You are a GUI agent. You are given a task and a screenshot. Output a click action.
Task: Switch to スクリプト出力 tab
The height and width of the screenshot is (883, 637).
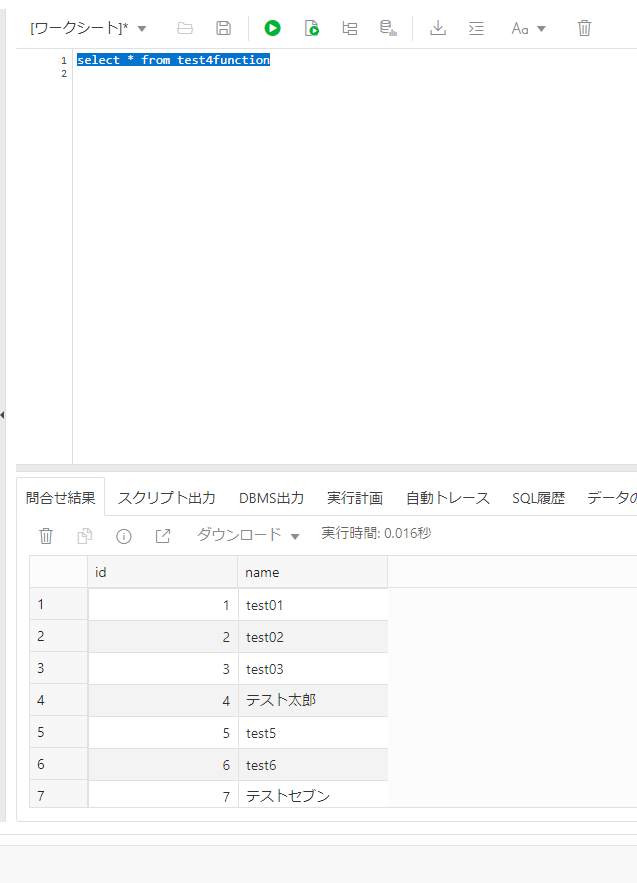[x=167, y=498]
